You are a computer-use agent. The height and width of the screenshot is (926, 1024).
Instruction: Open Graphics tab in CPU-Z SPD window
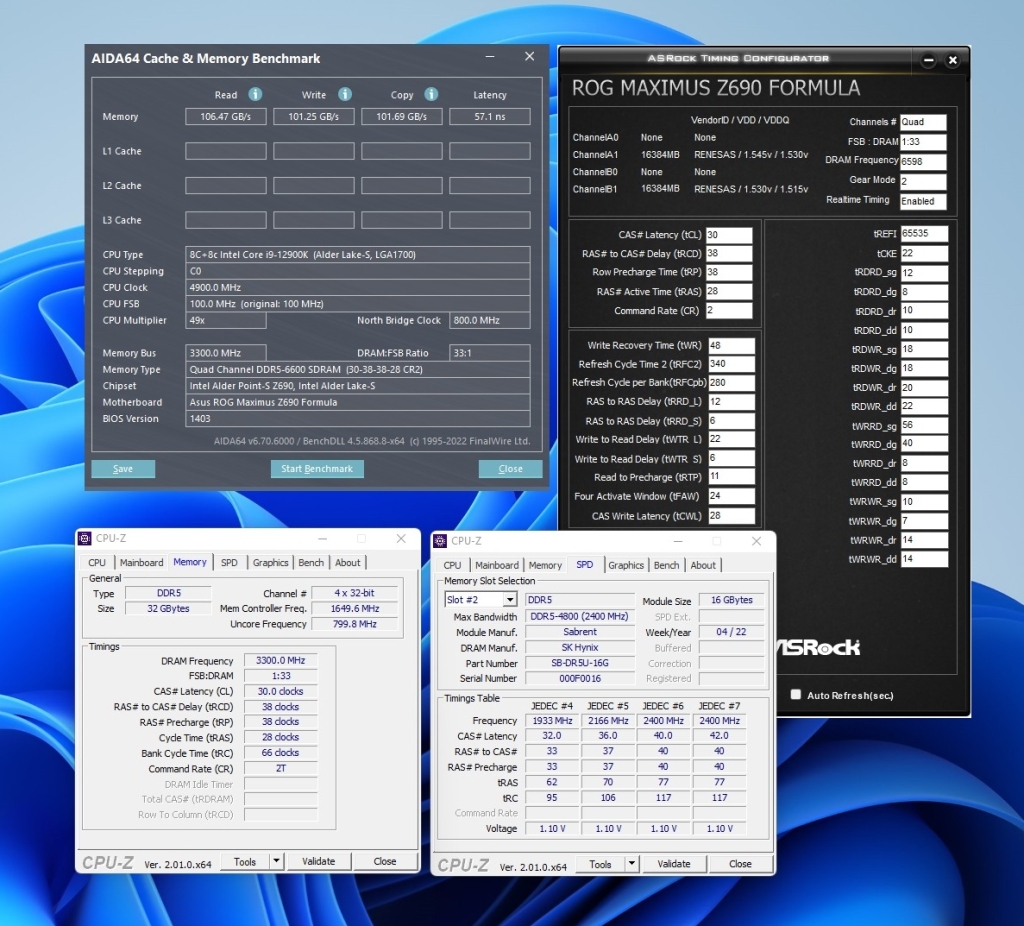[x=626, y=565]
